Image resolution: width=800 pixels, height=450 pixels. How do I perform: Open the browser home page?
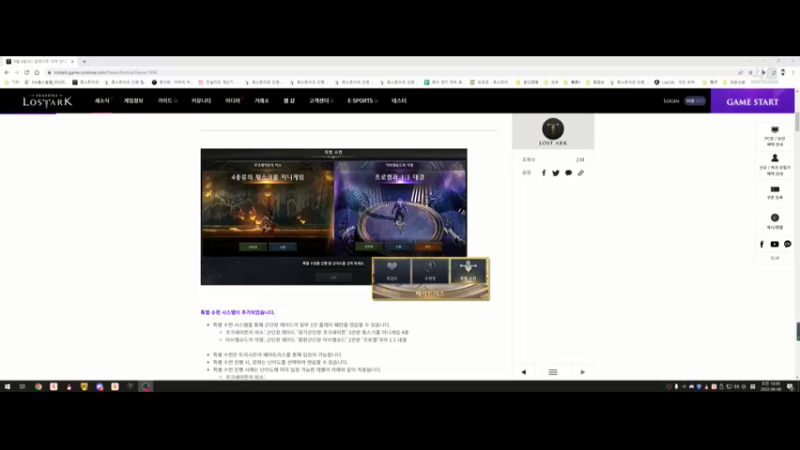pyautogui.click(x=37, y=72)
